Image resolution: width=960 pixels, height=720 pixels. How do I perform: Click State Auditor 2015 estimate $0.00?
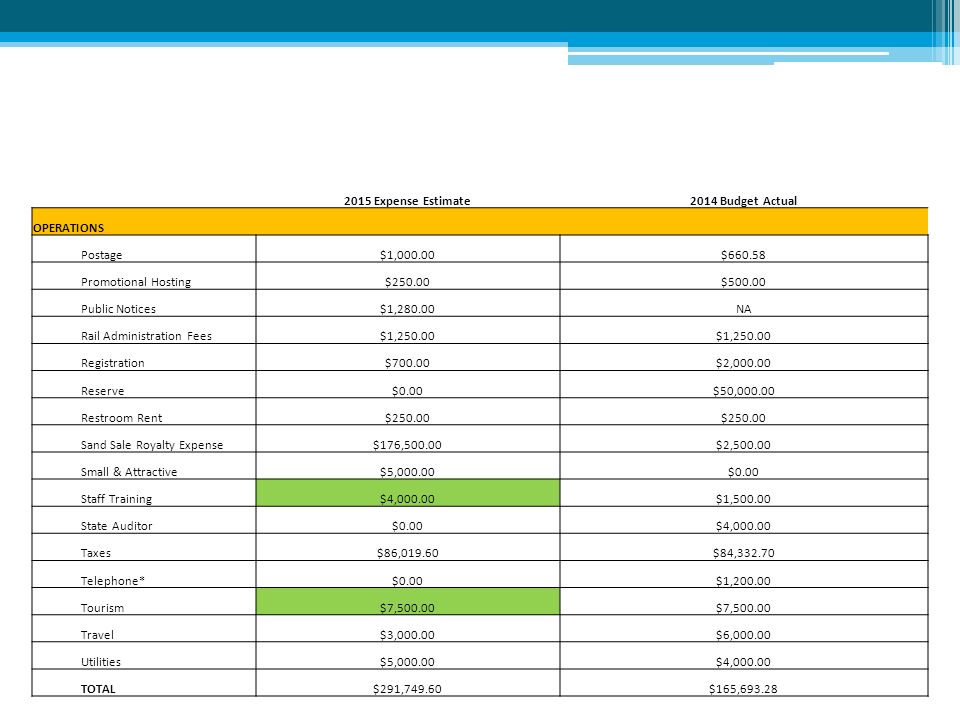tap(407, 525)
